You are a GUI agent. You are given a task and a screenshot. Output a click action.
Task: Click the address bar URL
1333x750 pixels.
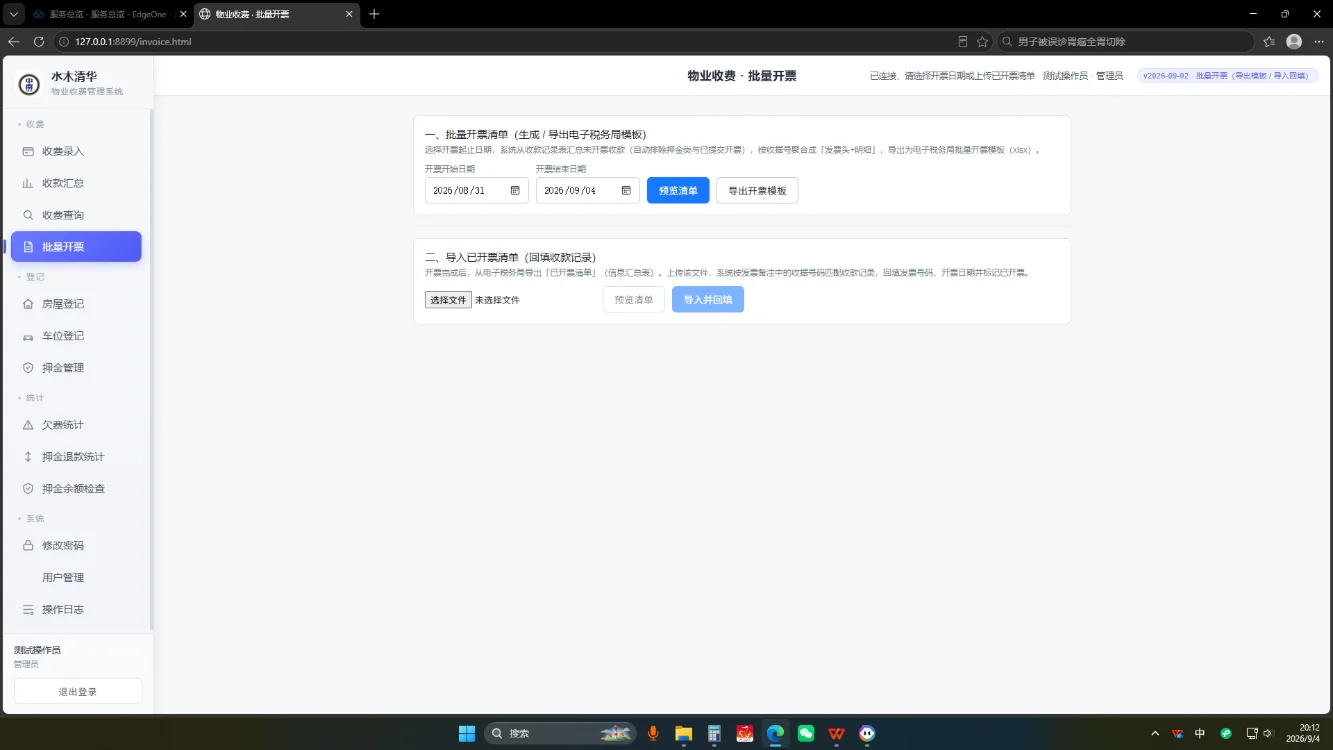(x=133, y=42)
